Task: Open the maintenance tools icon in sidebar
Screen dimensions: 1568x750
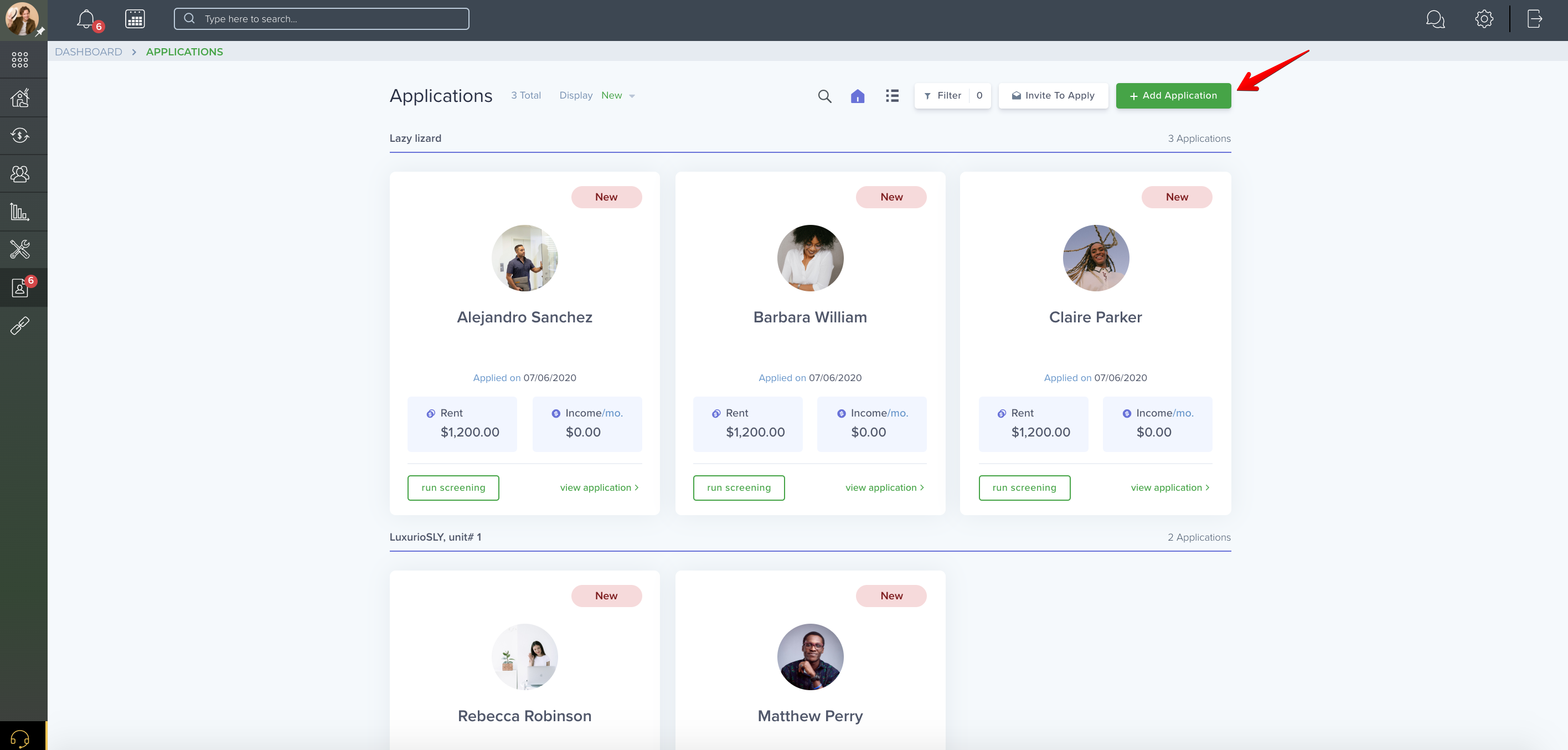Action: click(20, 250)
